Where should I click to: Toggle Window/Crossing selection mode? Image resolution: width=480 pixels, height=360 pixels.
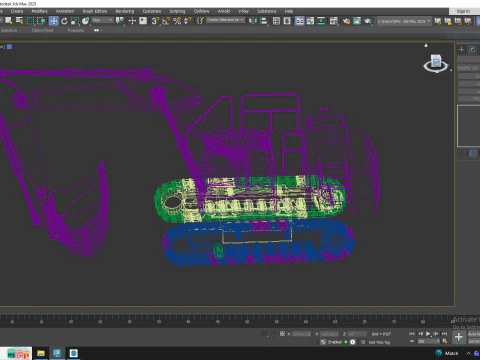tap(41, 21)
